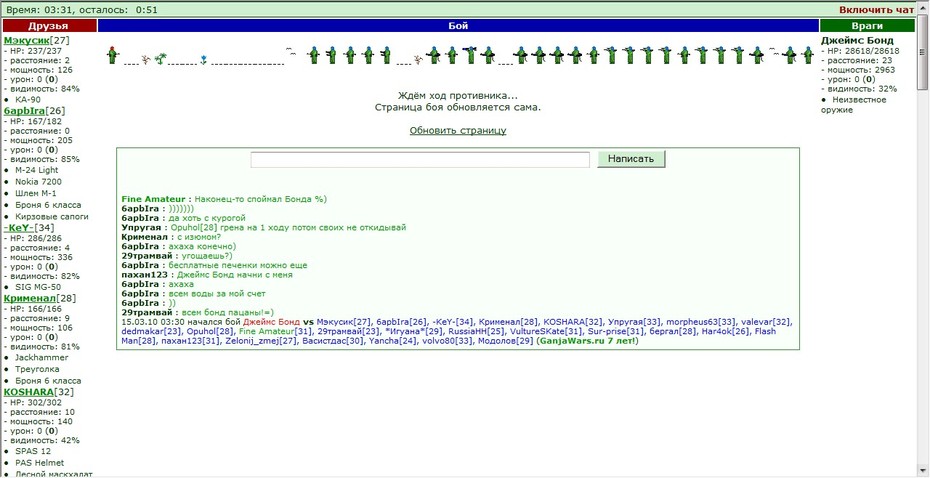Click the blue flower on the battlefield

(203, 59)
